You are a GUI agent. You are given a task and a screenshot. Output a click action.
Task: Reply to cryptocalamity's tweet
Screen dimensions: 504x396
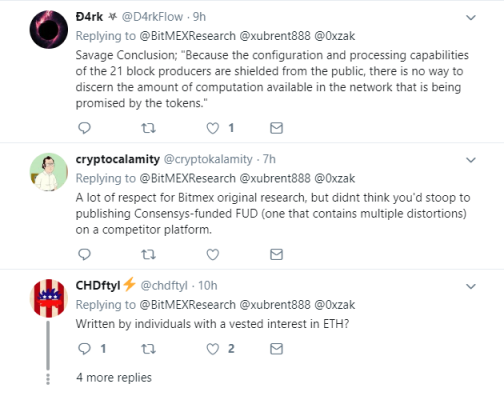[84, 255]
